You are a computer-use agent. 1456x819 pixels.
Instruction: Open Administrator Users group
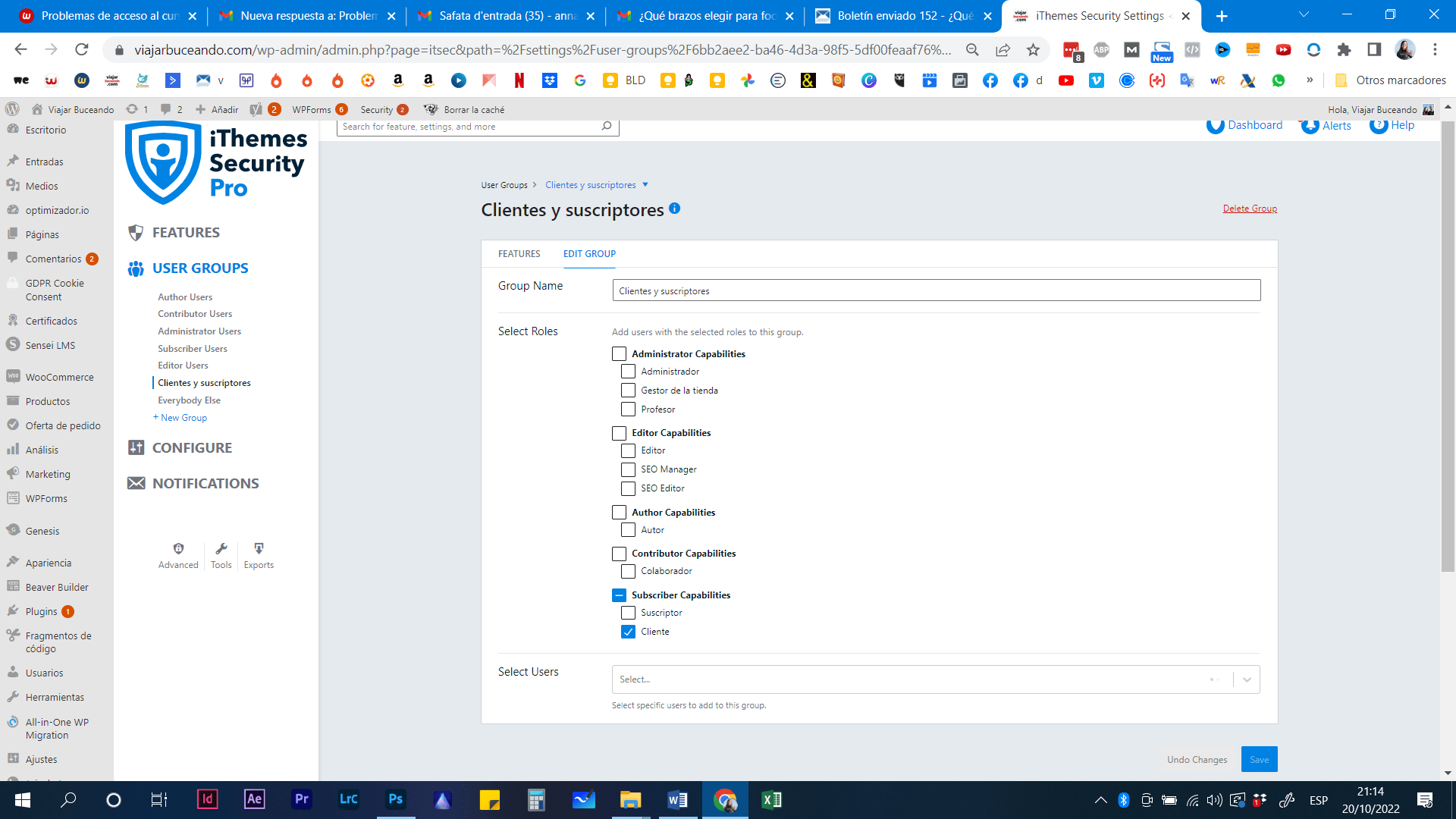click(199, 331)
